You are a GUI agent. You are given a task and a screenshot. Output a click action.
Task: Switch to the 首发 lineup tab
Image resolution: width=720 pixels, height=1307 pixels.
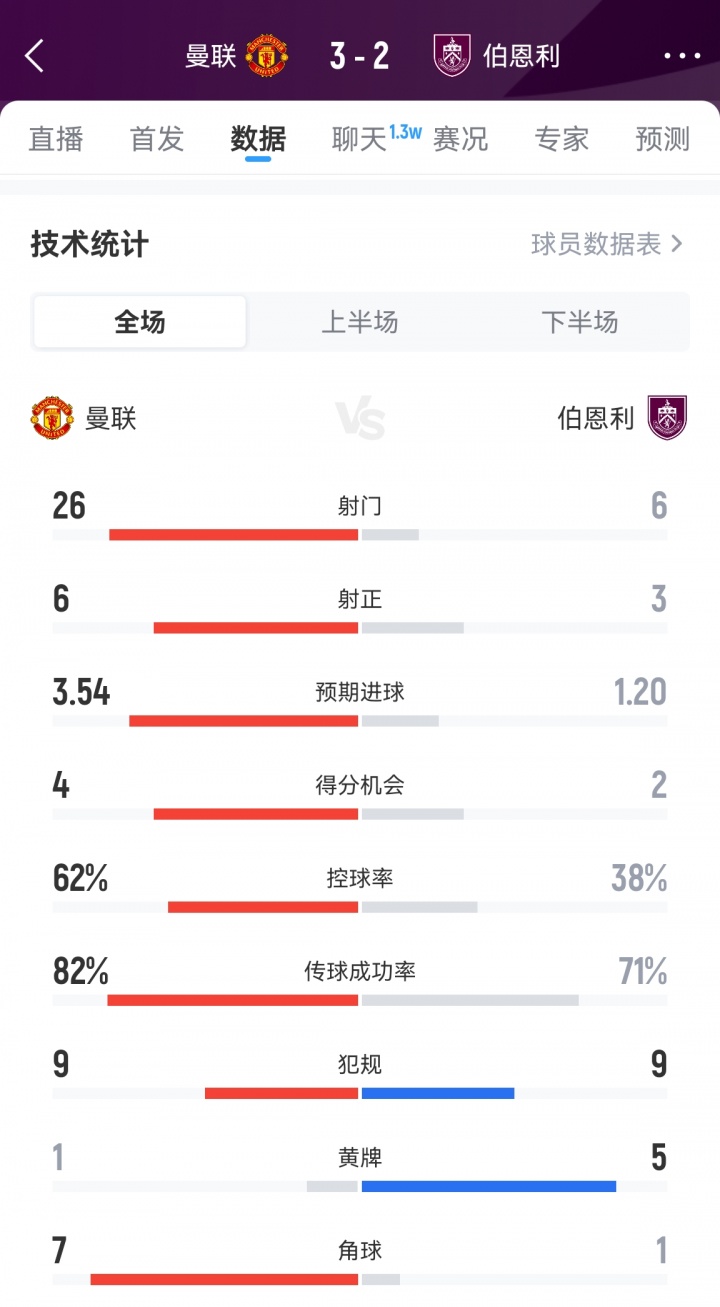(x=157, y=139)
